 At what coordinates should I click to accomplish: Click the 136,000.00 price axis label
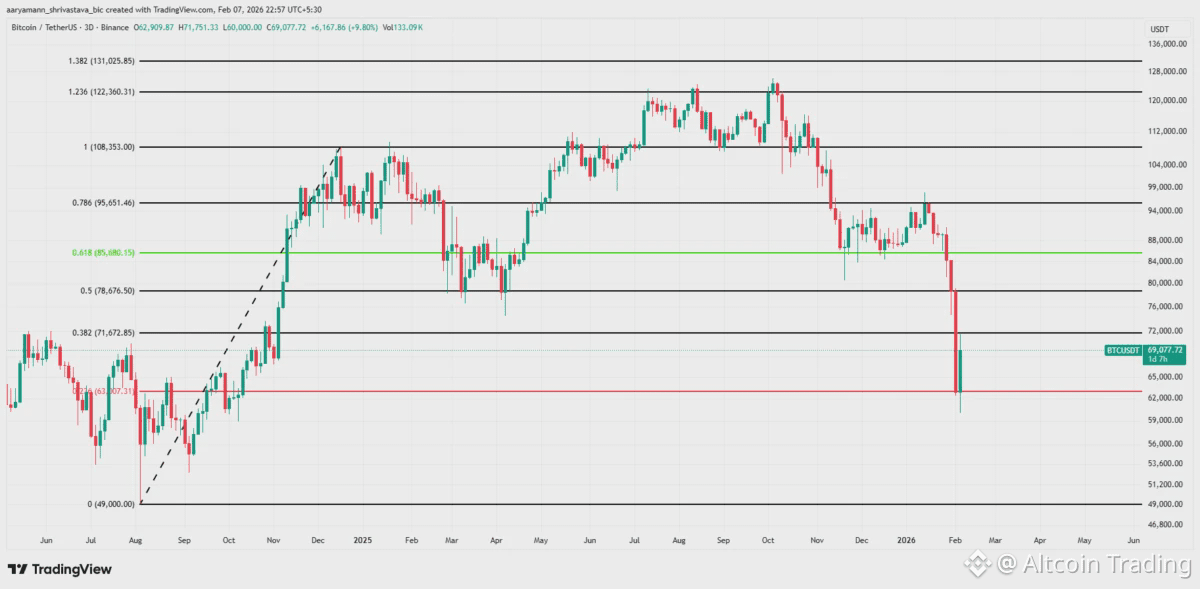coord(1168,44)
